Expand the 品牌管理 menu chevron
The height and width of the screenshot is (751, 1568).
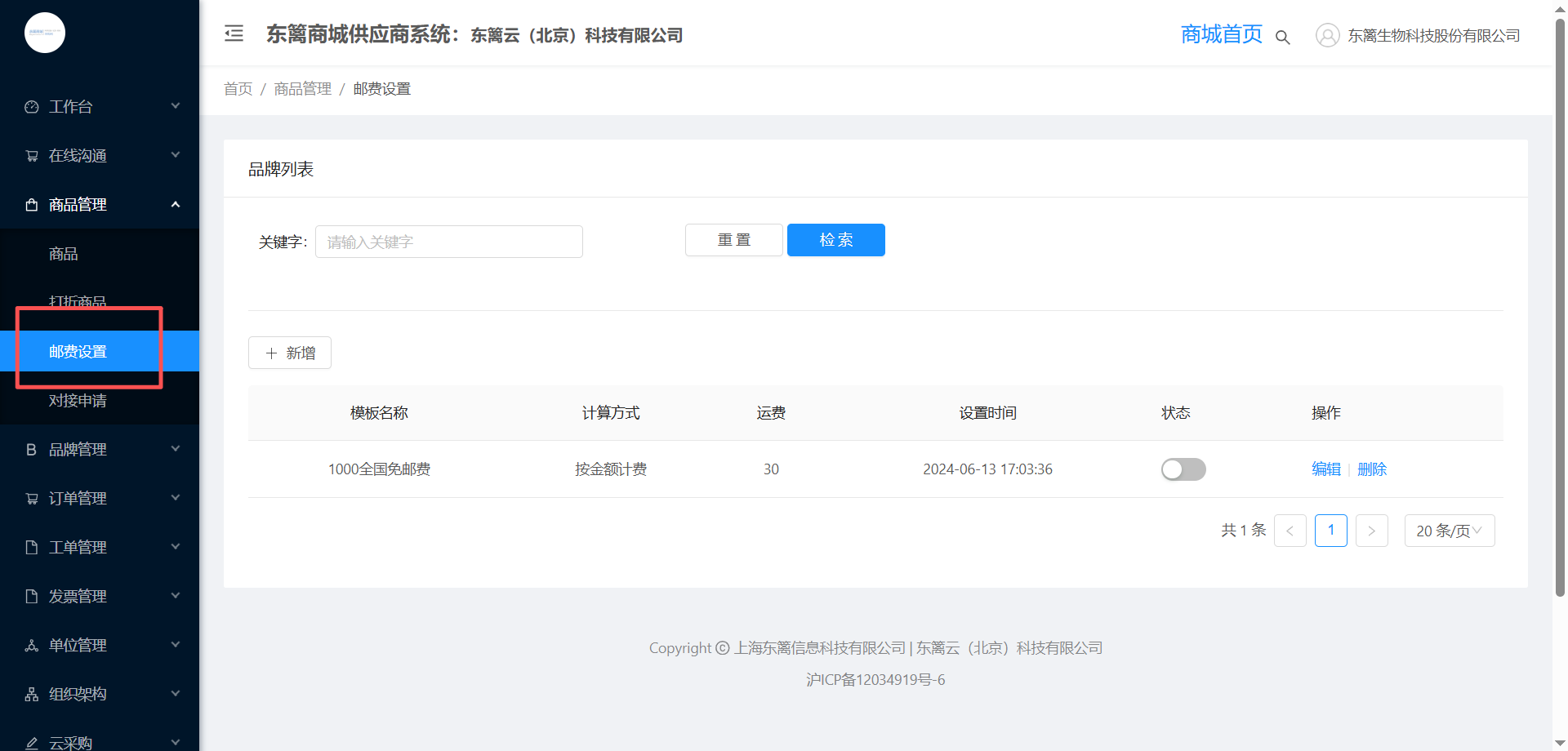176,449
